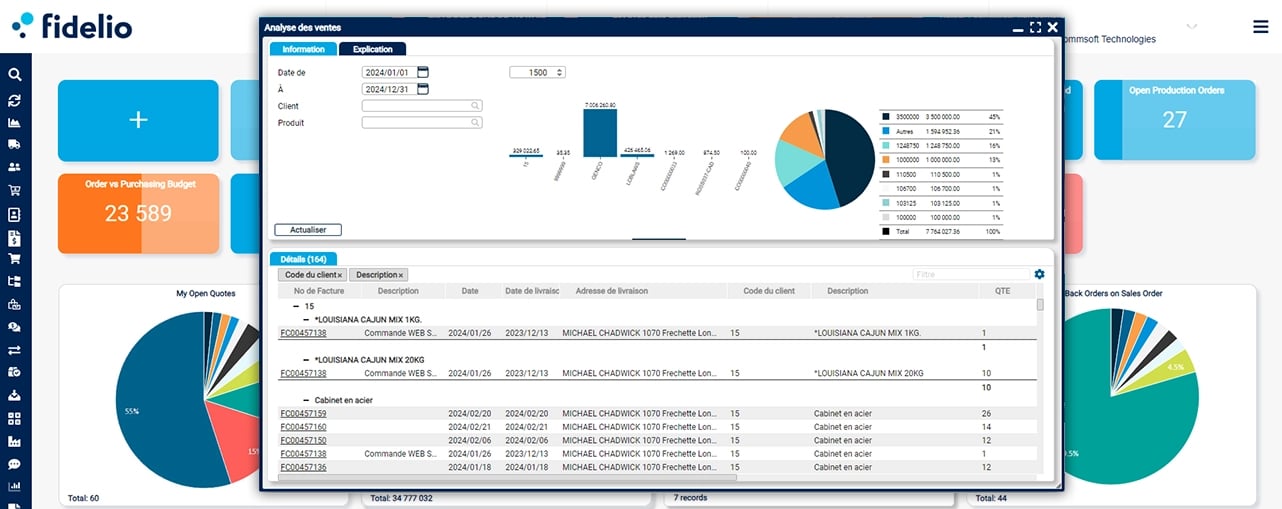The width and height of the screenshot is (1282, 509).
Task: Click the search magnifier in Client field
Action: coord(475,106)
